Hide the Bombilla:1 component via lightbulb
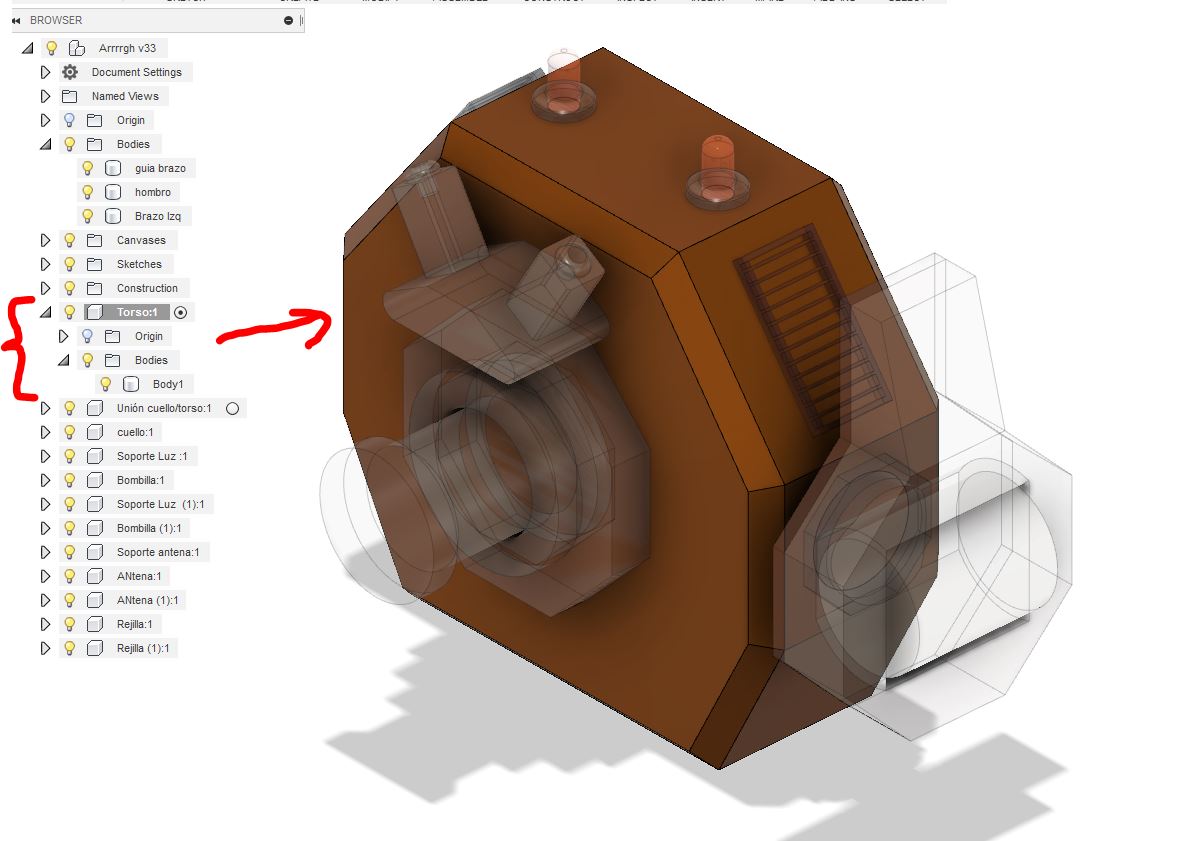The image size is (1199, 841). (x=69, y=480)
